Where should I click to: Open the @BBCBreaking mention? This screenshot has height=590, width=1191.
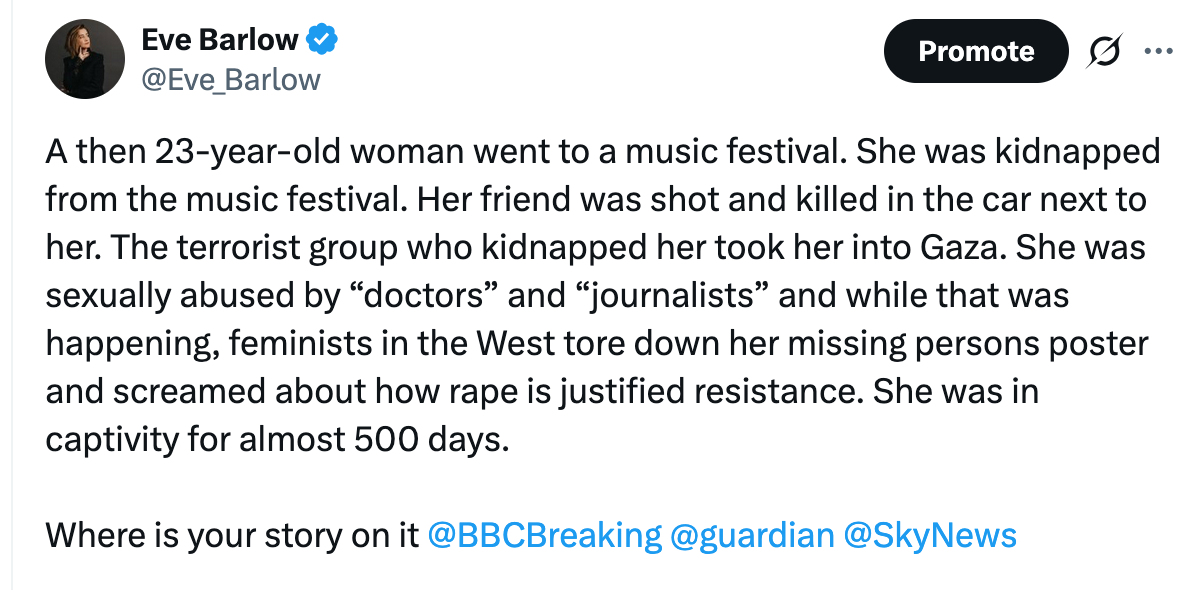(544, 535)
